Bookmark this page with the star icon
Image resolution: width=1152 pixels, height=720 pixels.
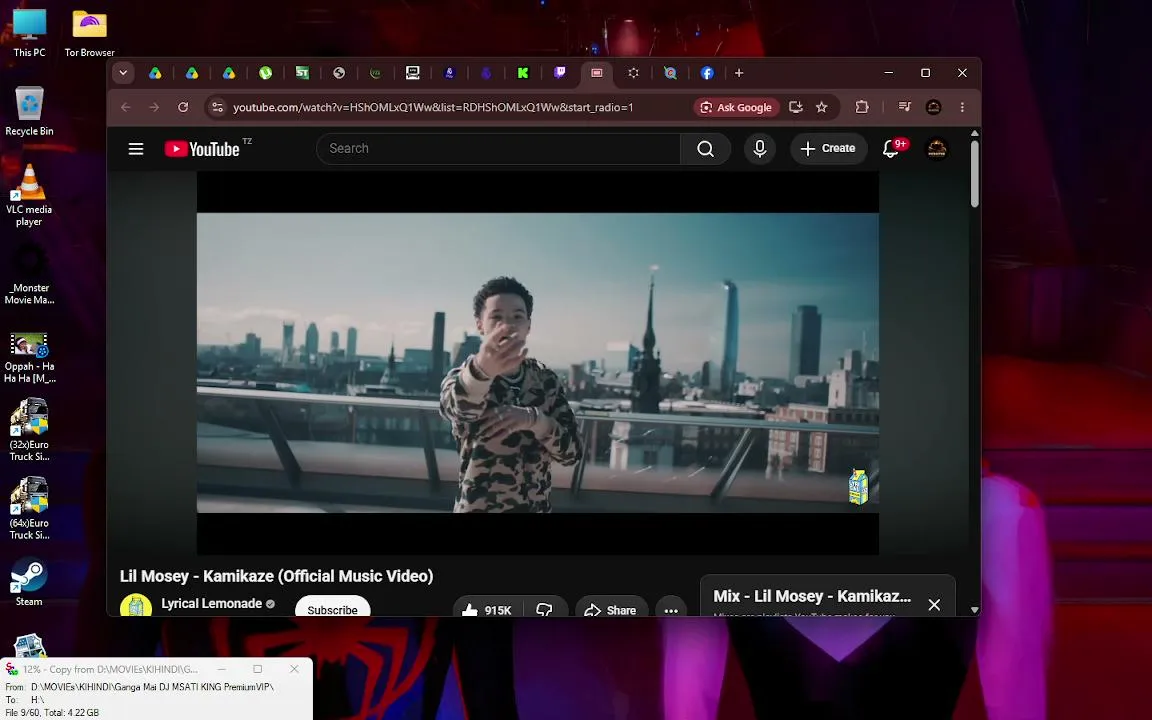pos(821,107)
